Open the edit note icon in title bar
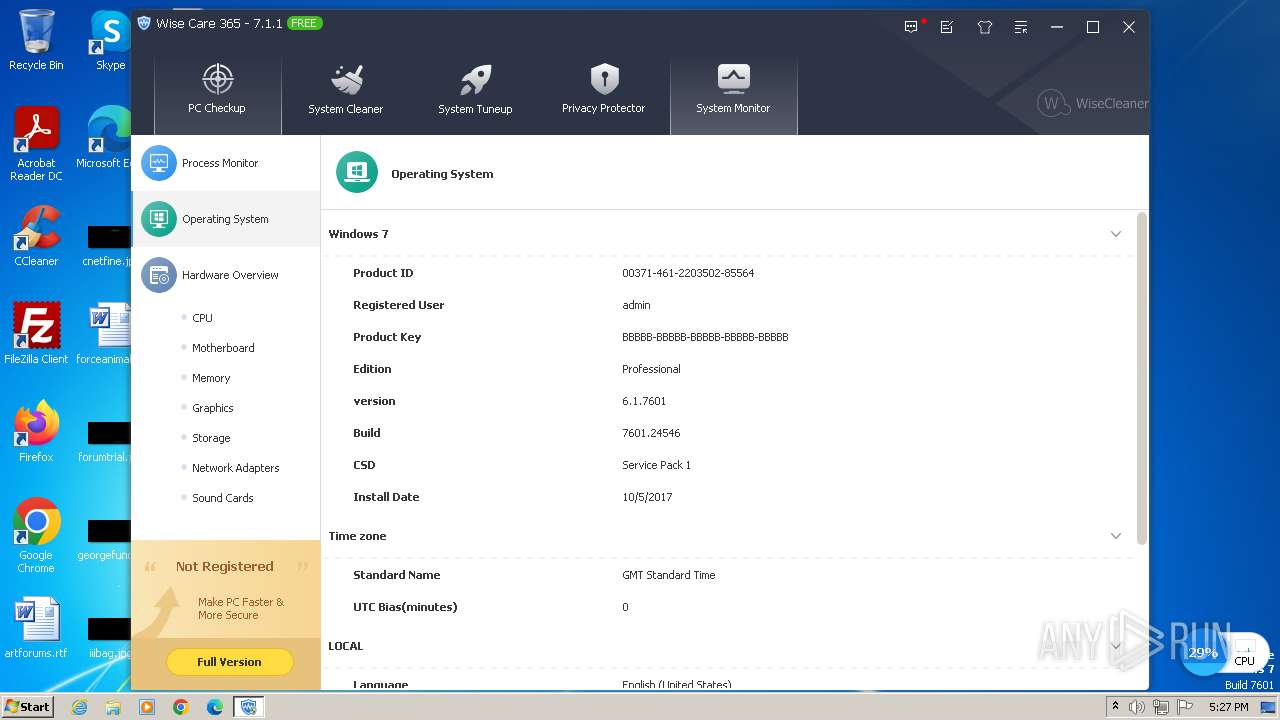 tap(947, 27)
